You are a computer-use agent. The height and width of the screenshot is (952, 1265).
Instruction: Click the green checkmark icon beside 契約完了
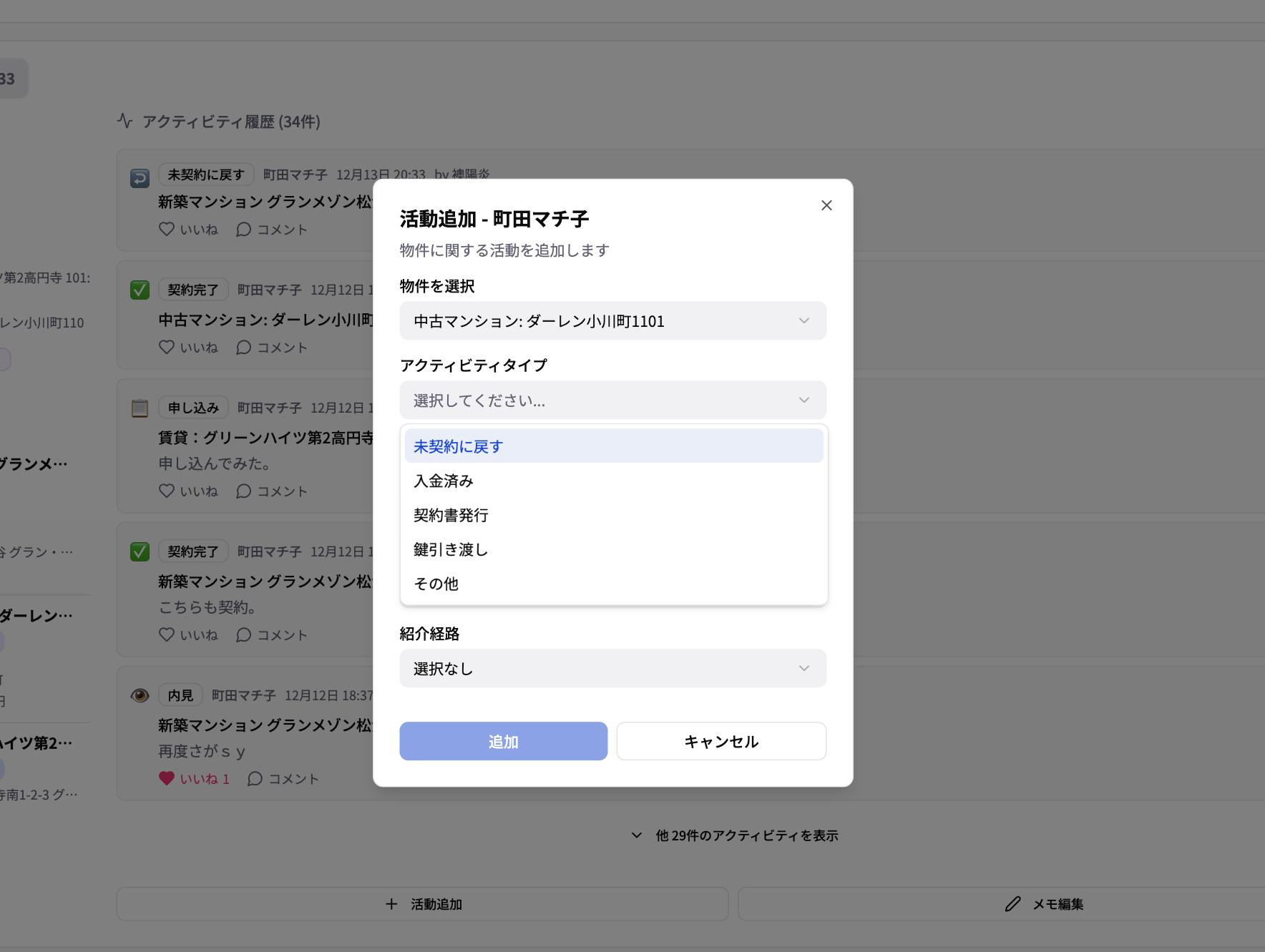140,289
